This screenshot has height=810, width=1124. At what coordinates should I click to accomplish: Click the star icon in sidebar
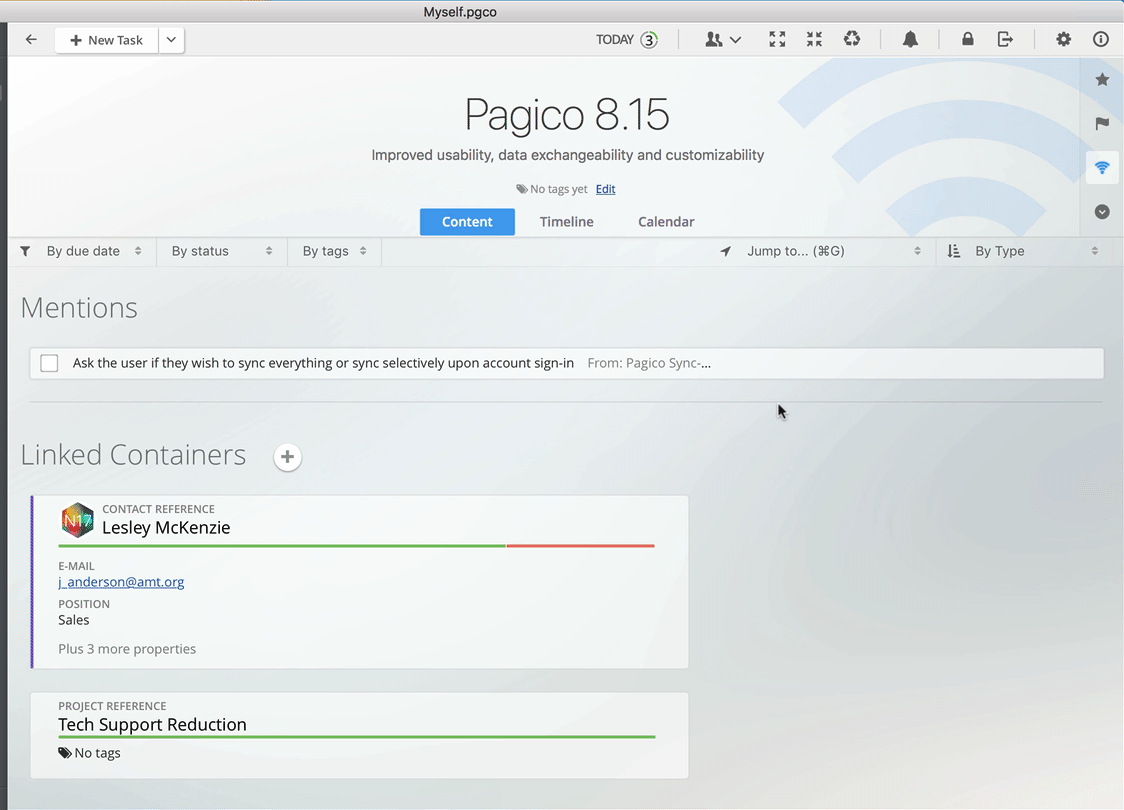1102,80
